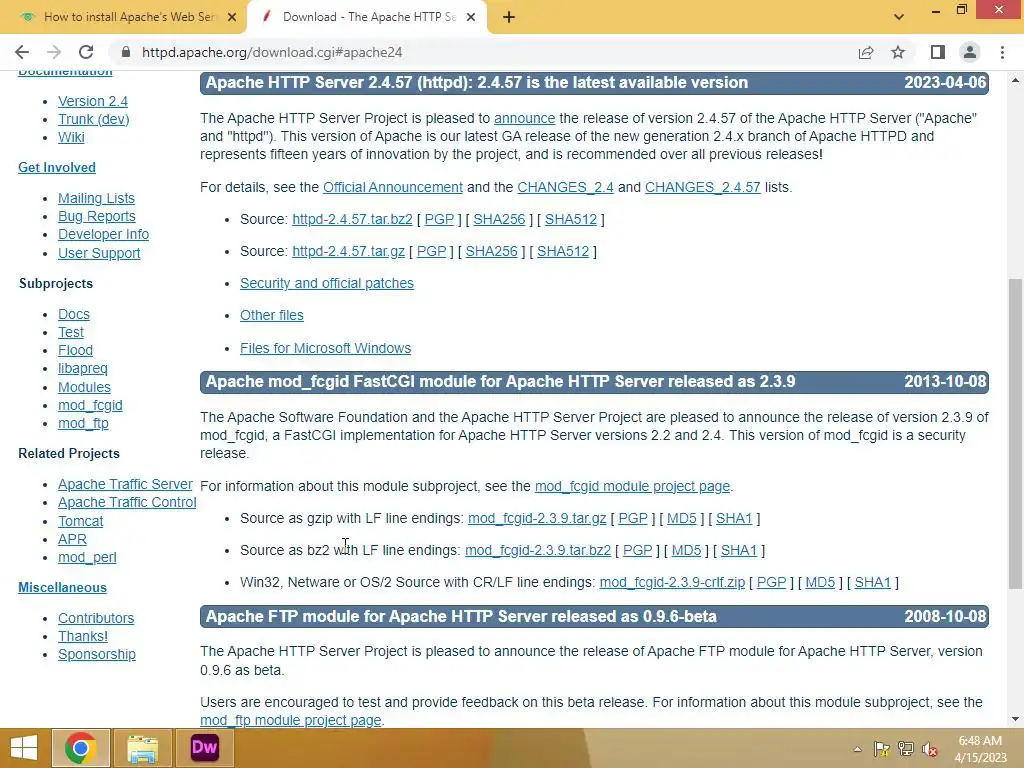The height and width of the screenshot is (768, 1024).
Task: Open Mailing Lists sidebar link
Action: tap(96, 199)
